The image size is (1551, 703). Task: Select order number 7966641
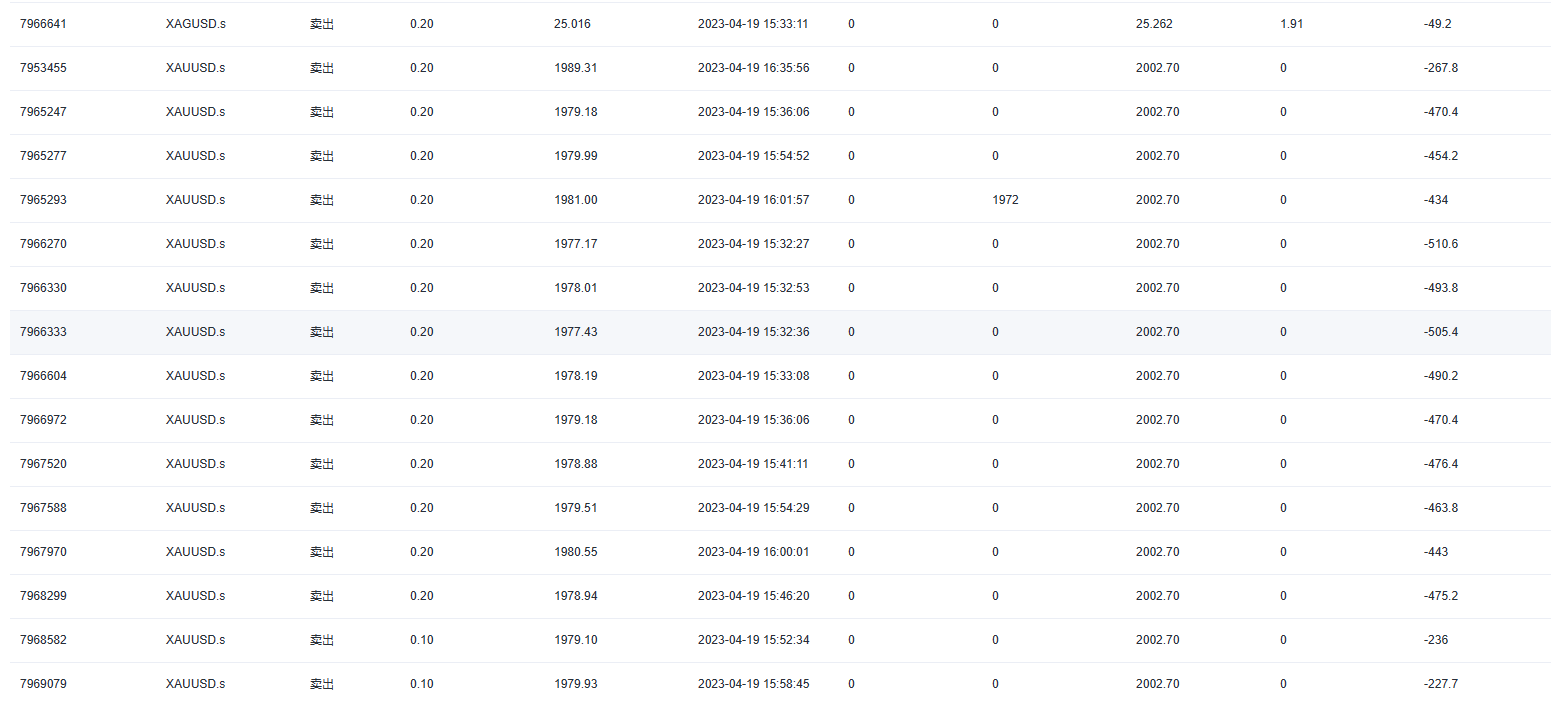coord(43,24)
